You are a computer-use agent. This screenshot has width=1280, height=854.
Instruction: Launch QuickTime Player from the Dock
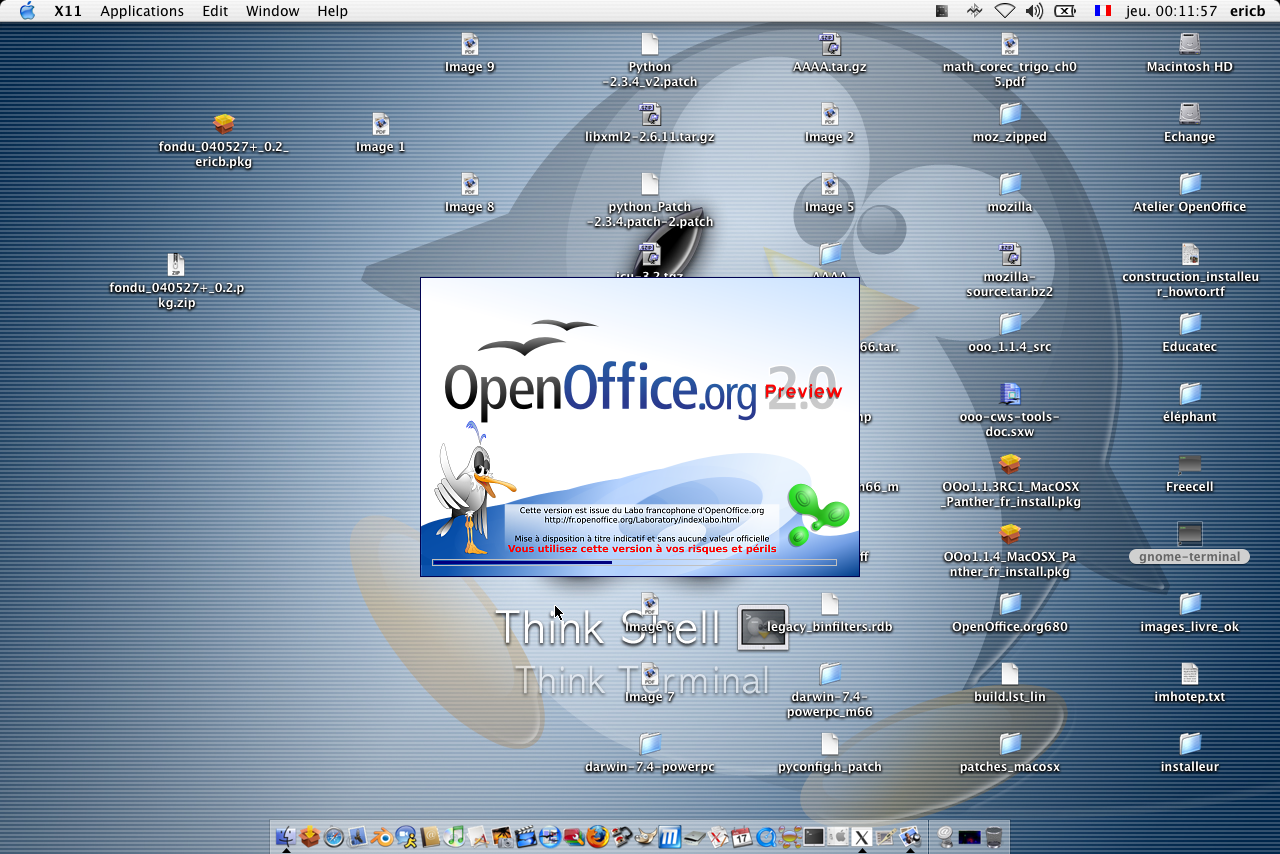click(765, 837)
